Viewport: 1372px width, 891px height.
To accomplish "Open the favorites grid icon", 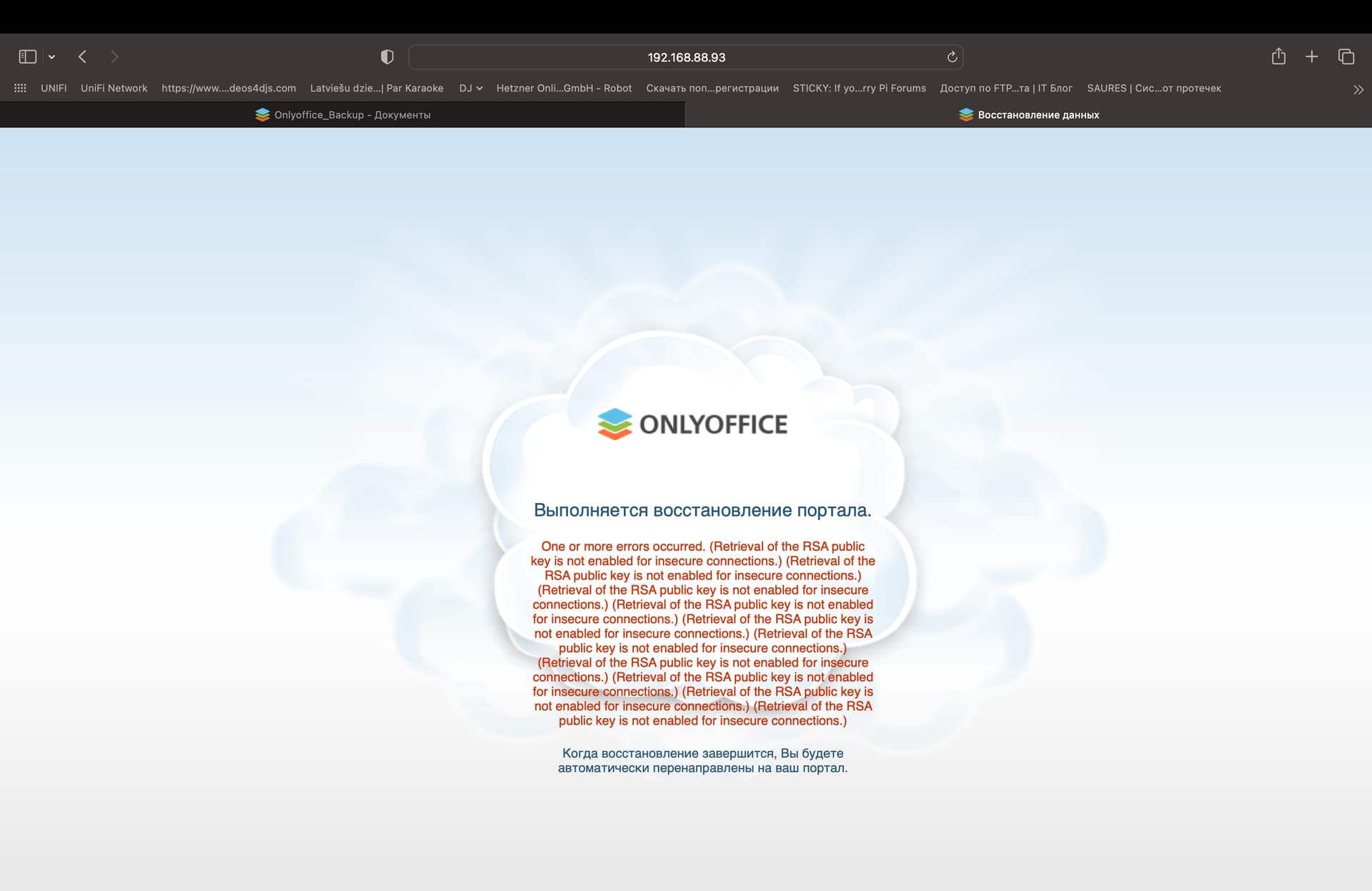I will tap(20, 88).
